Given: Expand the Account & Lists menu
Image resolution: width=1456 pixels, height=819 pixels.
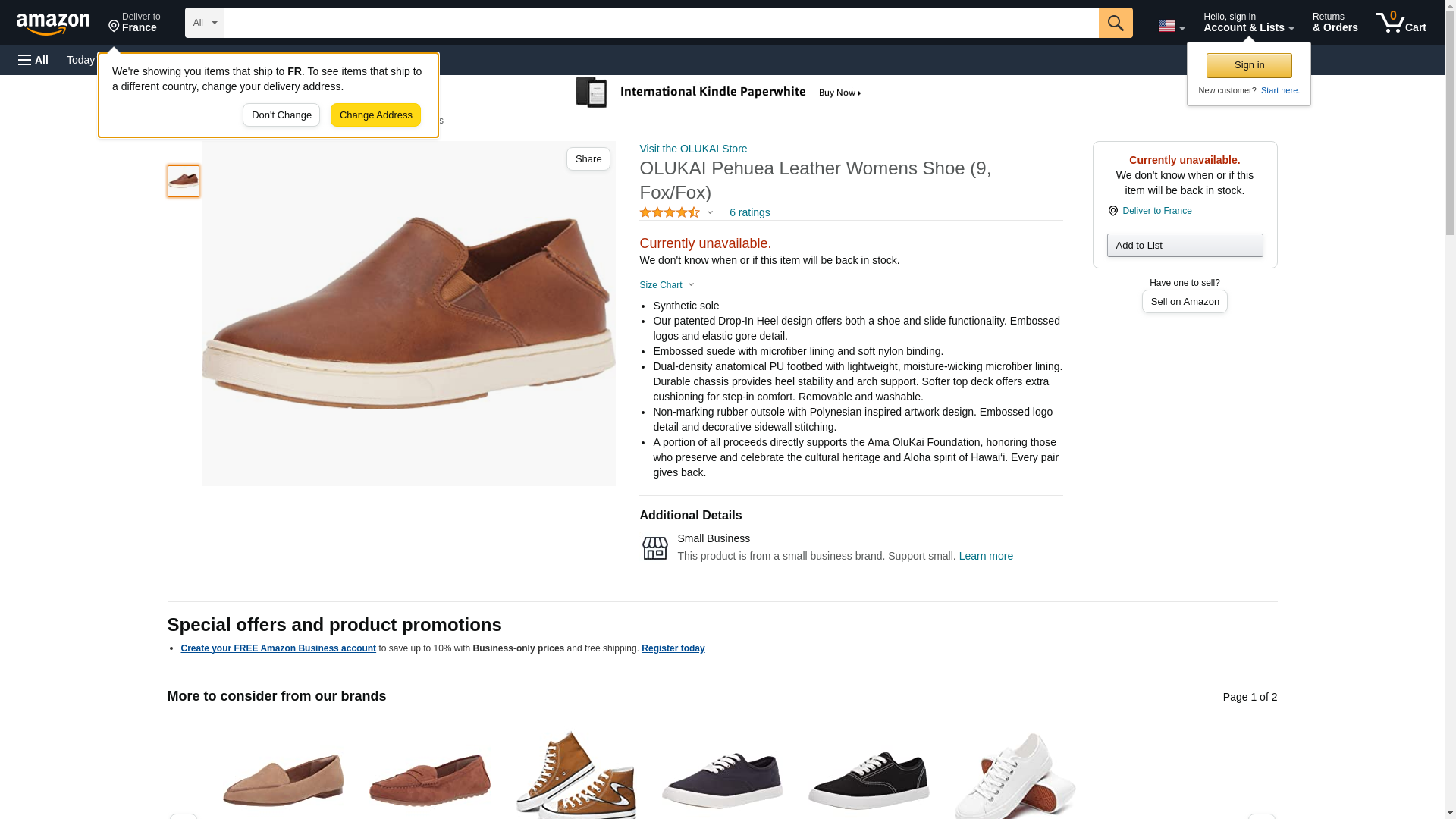Looking at the screenshot, I should click(x=1247, y=23).
